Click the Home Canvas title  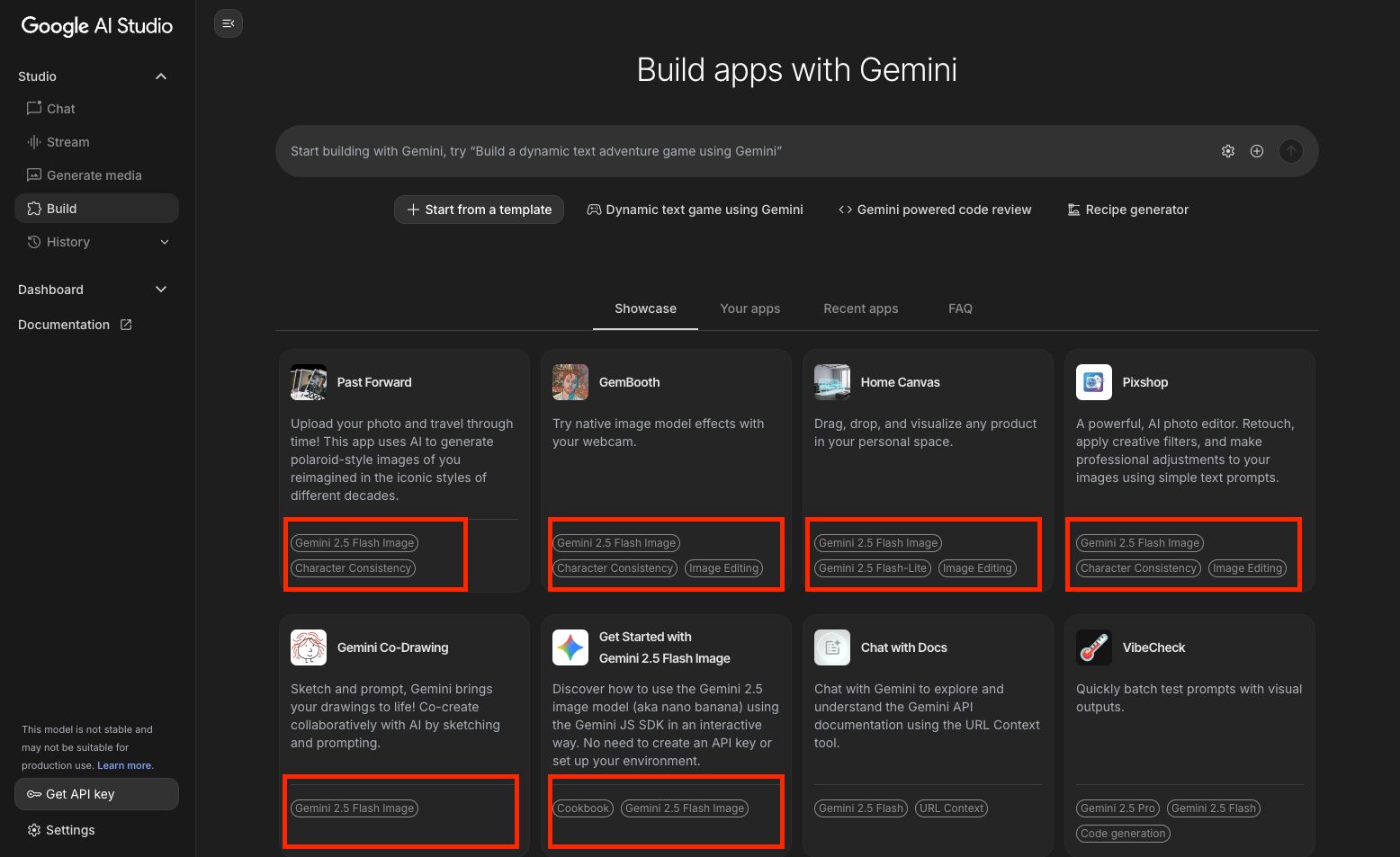pyautogui.click(x=900, y=382)
